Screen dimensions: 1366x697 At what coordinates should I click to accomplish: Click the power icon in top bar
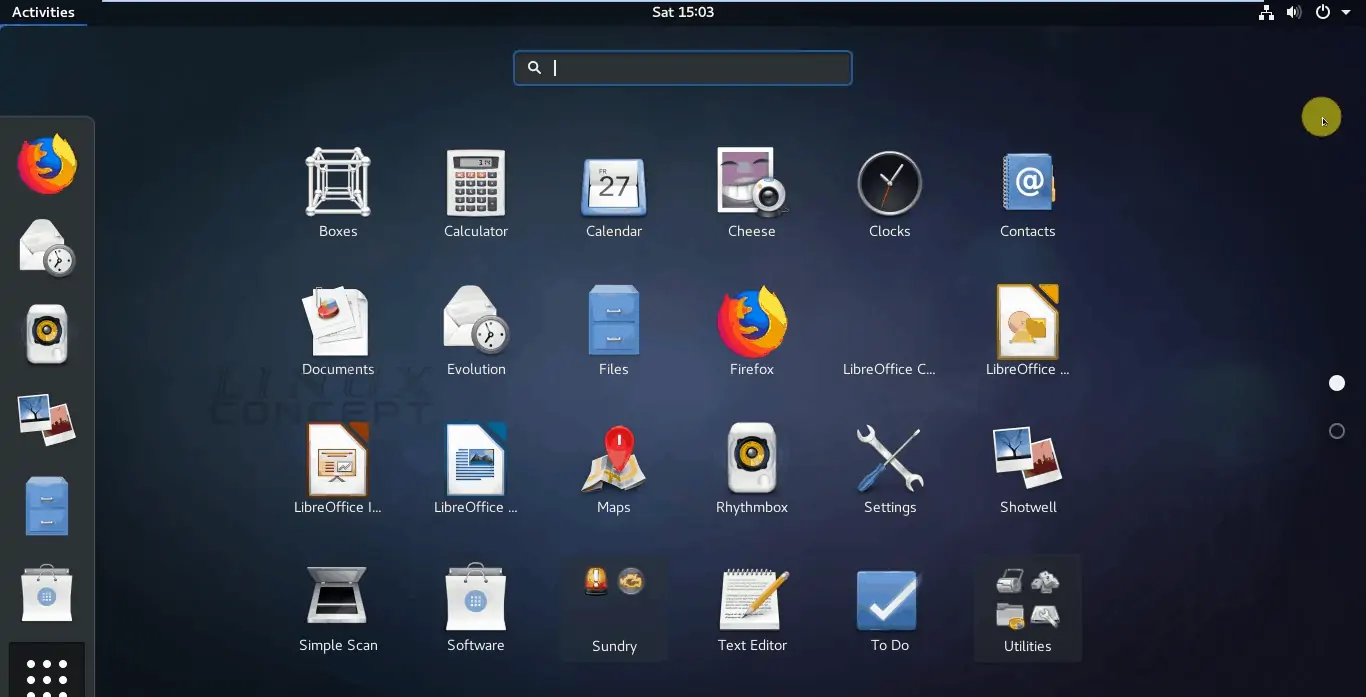(1323, 12)
